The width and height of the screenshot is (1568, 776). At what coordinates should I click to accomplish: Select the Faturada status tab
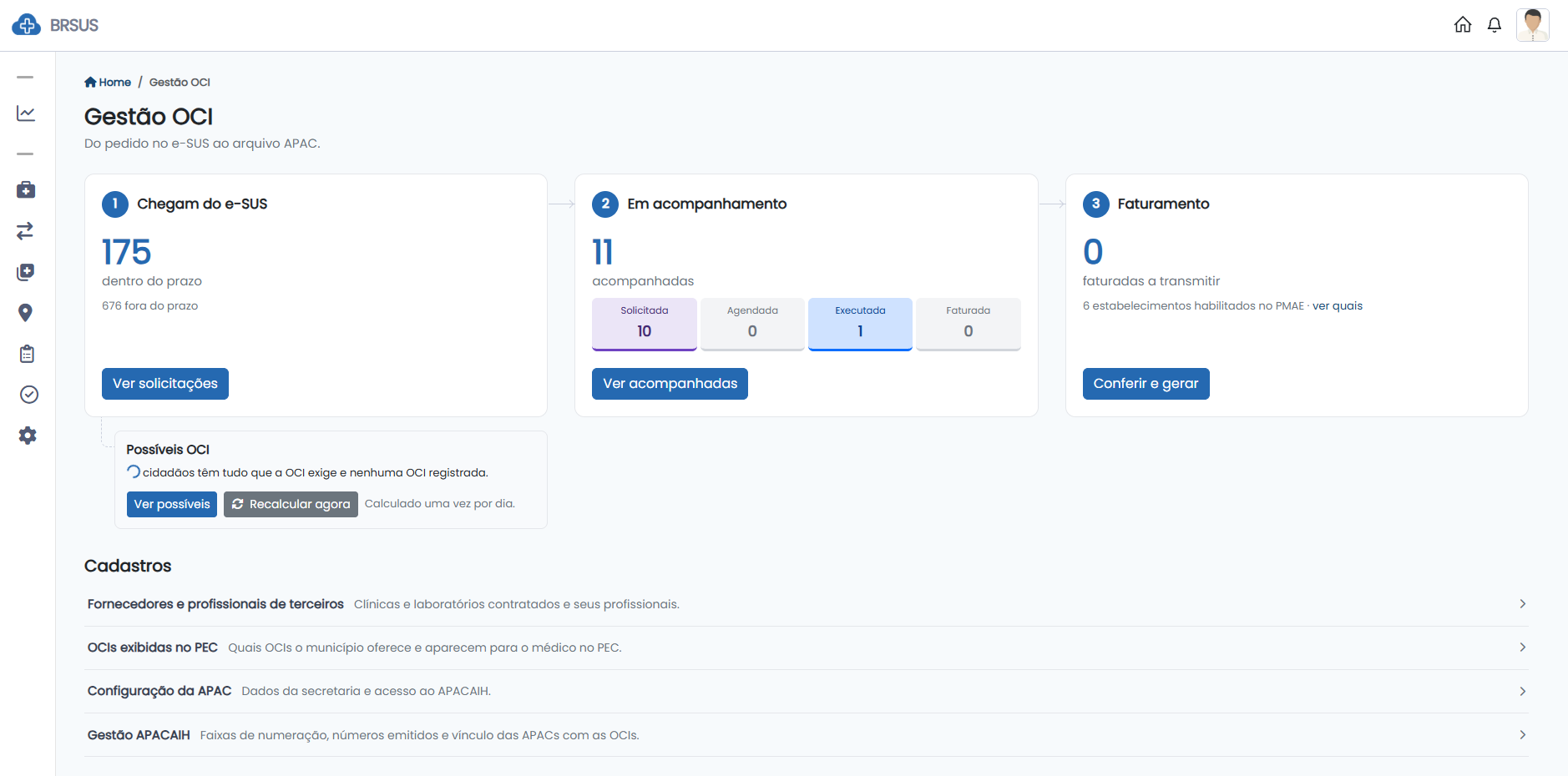click(969, 324)
